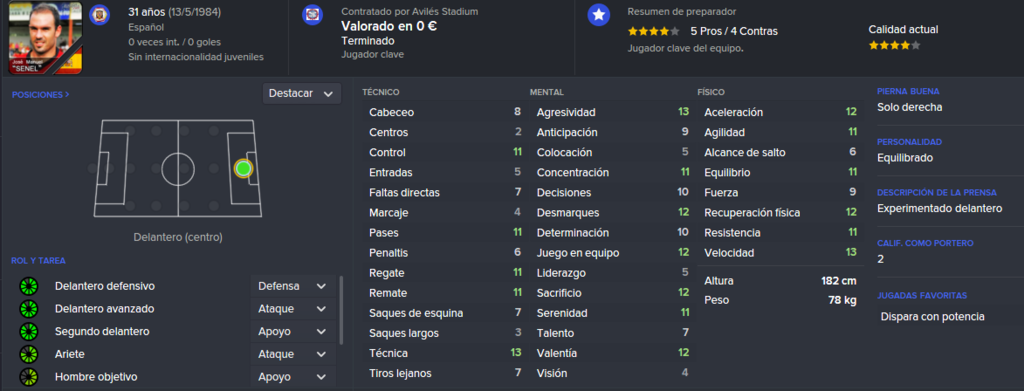
Task: Open the Apoyo duty dropdown for Segundo delantero
Action: (x=292, y=332)
